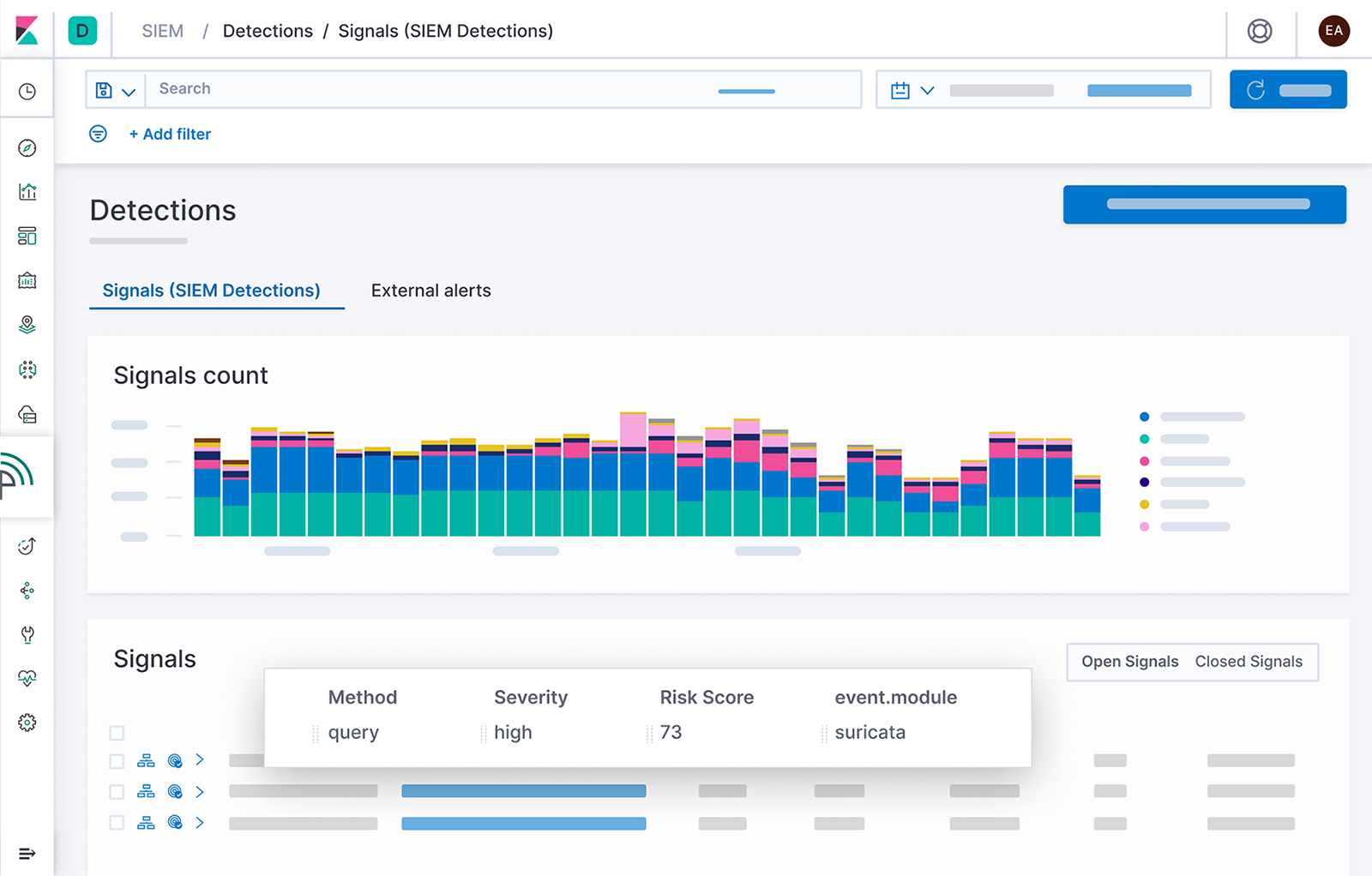Click the blue Refresh button

pyautogui.click(x=1287, y=90)
